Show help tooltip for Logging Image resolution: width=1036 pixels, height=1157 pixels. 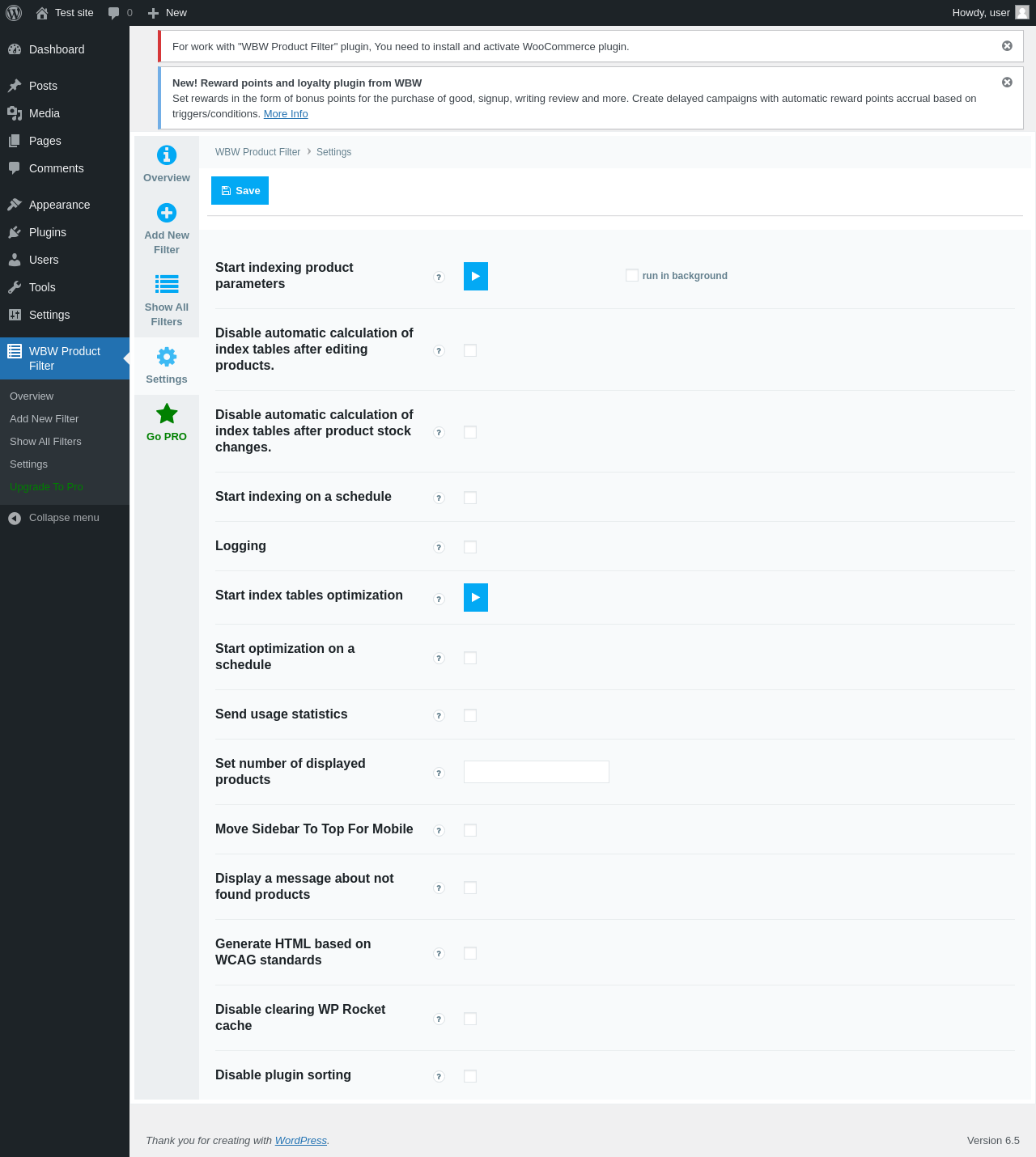click(439, 548)
